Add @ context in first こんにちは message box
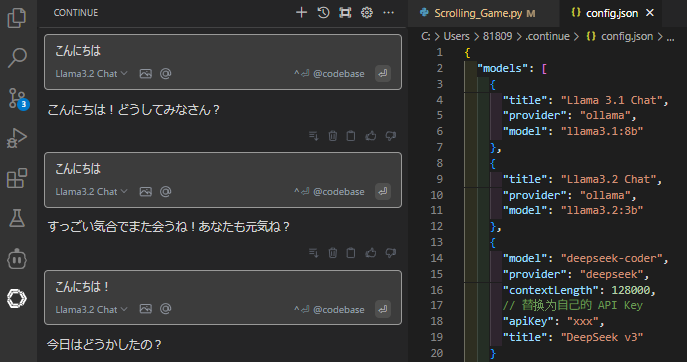Screen dimensions: 687x362 [165, 74]
